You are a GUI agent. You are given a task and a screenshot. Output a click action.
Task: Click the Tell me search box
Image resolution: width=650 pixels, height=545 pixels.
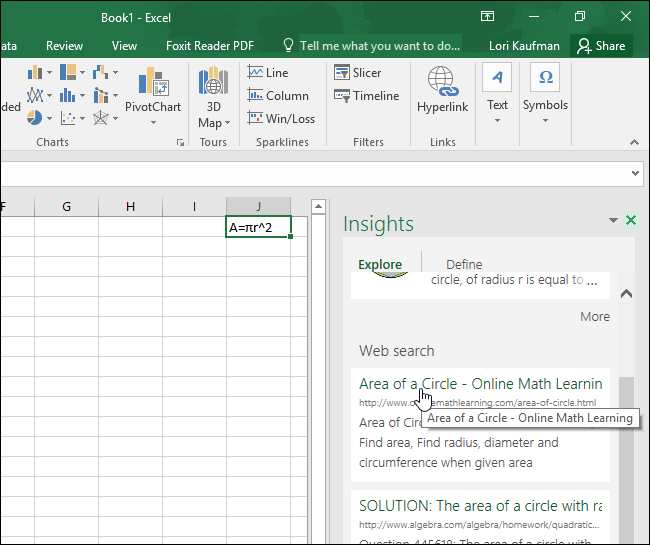point(379,46)
